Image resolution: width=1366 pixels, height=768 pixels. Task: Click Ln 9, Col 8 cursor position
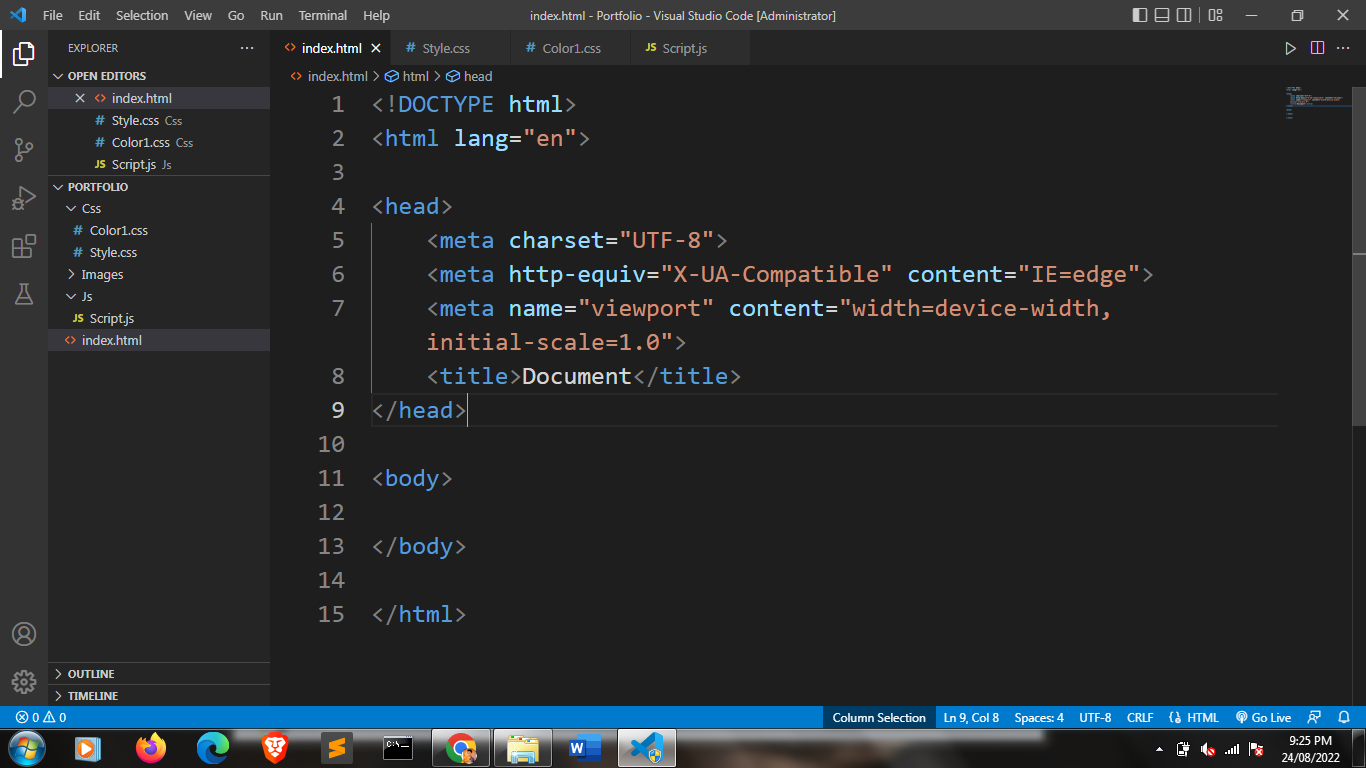[x=971, y=717]
